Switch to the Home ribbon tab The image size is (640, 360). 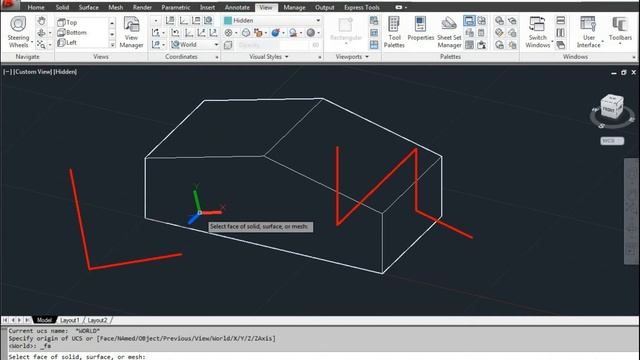click(x=36, y=7)
